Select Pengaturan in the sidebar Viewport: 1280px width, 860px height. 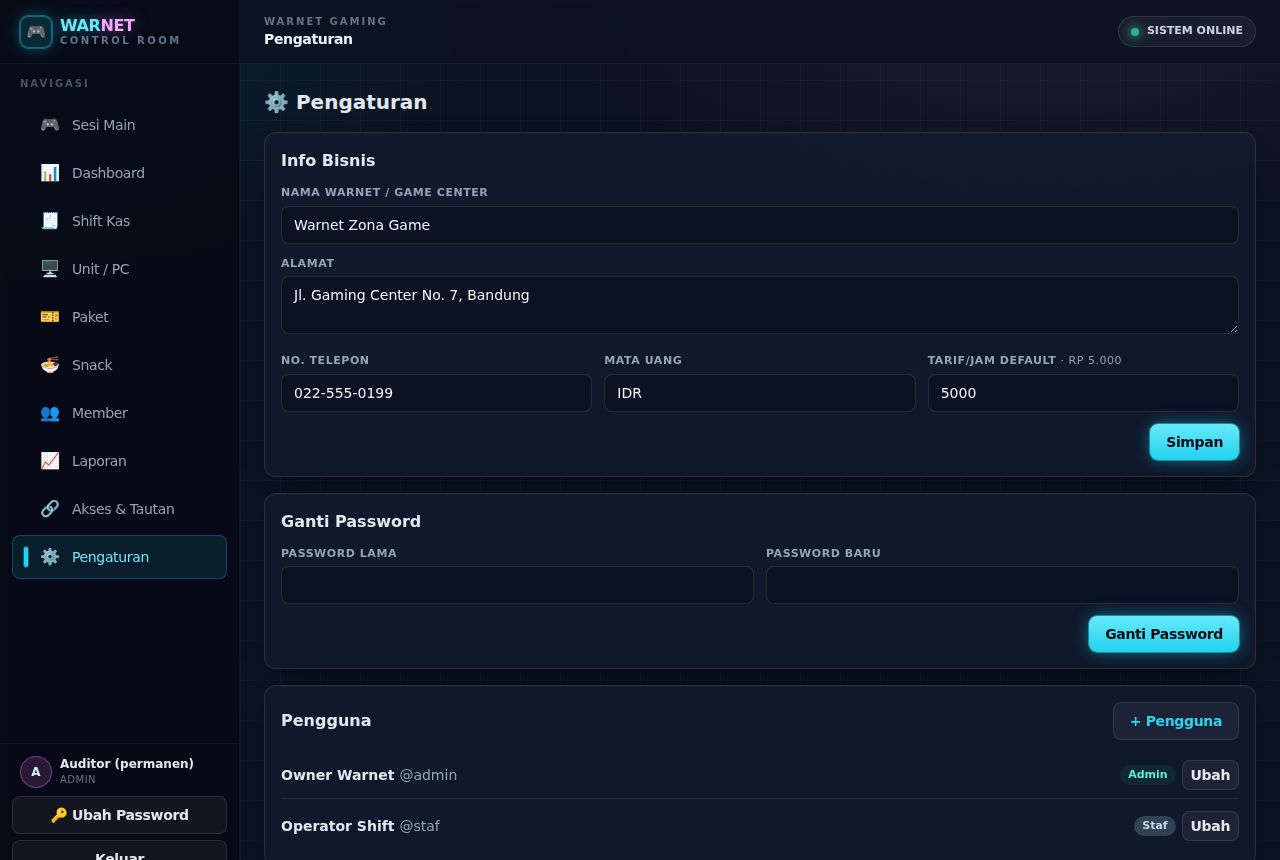point(119,557)
